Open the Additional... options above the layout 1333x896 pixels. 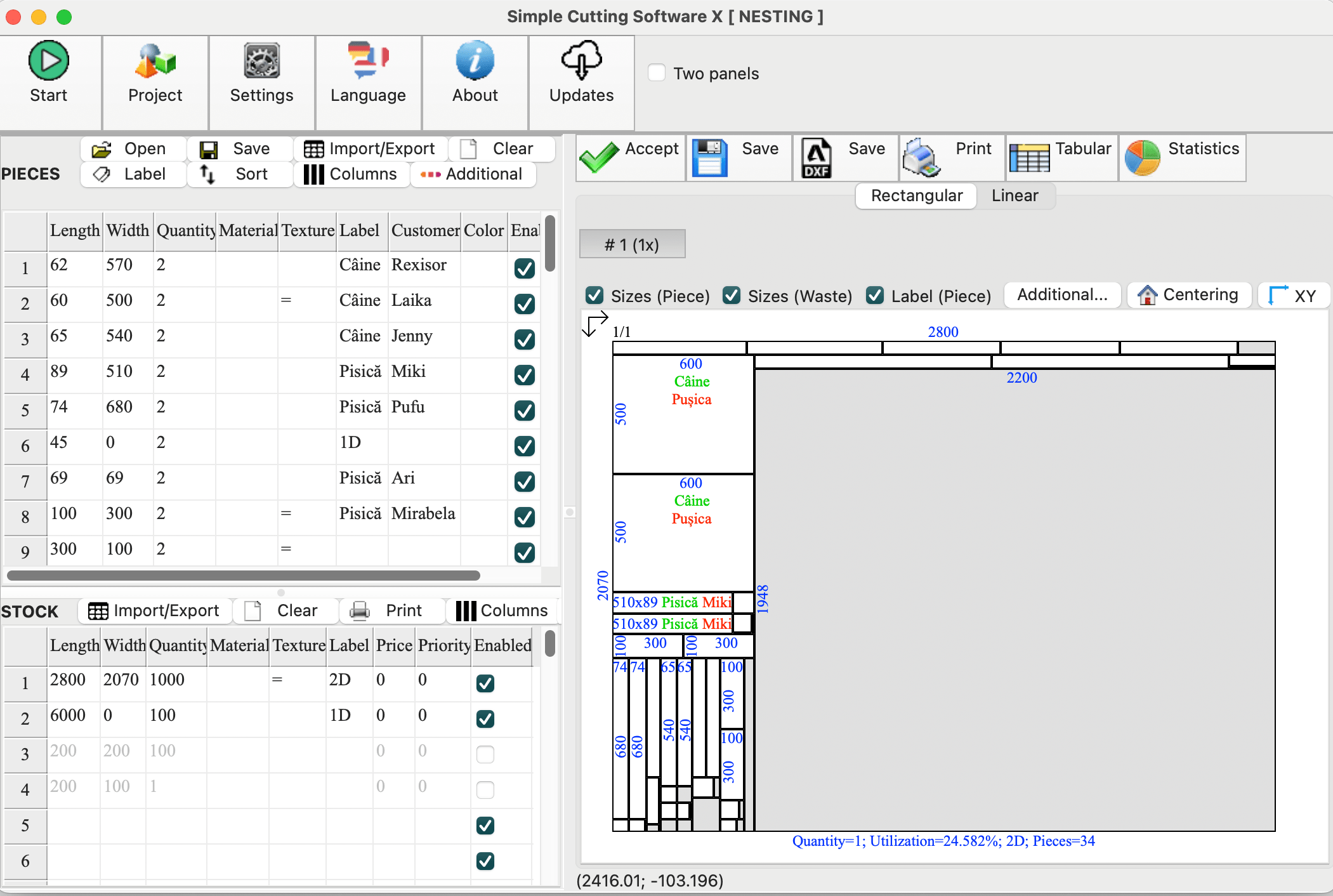tap(1061, 294)
